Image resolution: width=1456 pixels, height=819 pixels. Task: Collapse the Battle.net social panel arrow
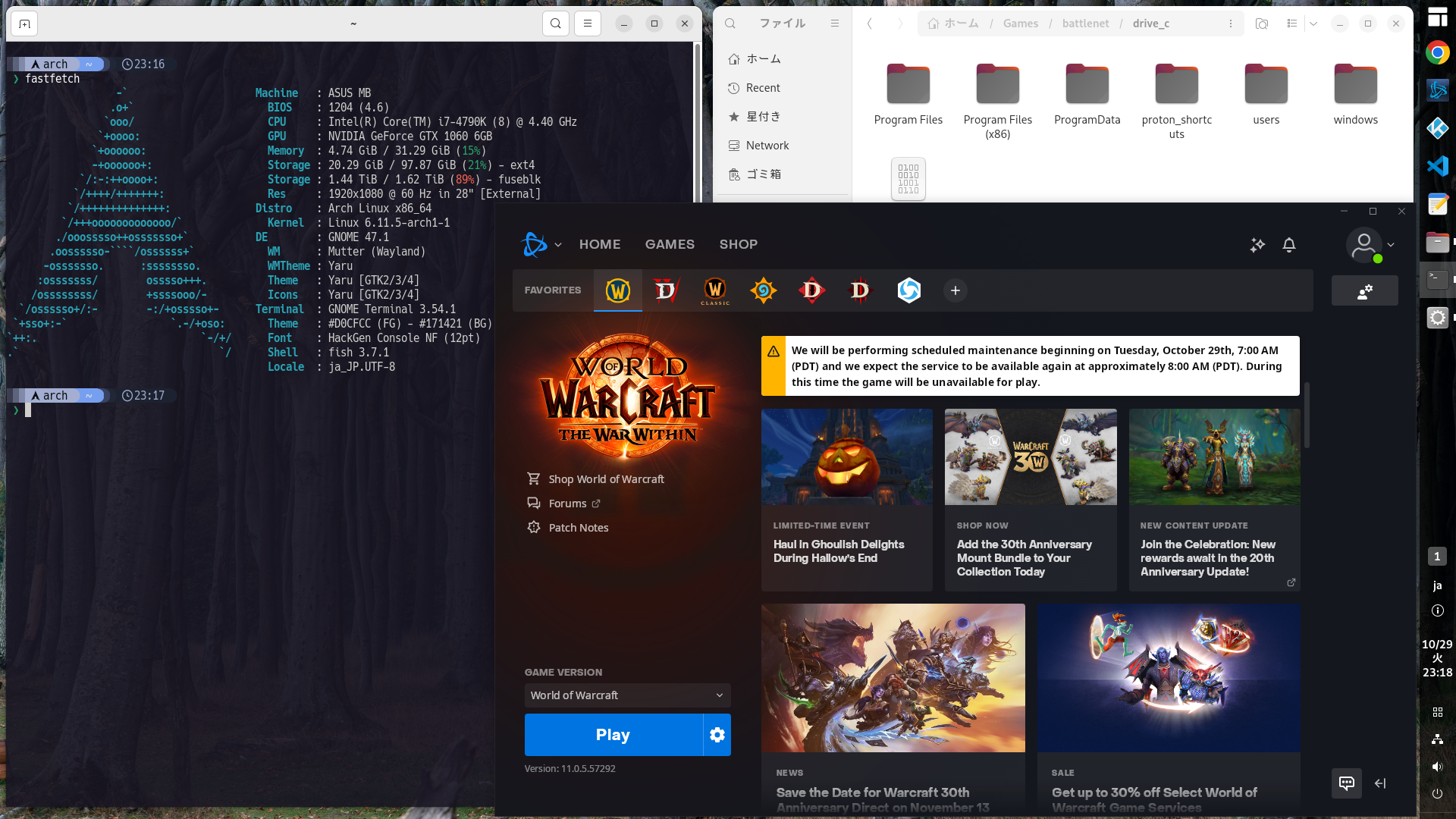click(1380, 783)
